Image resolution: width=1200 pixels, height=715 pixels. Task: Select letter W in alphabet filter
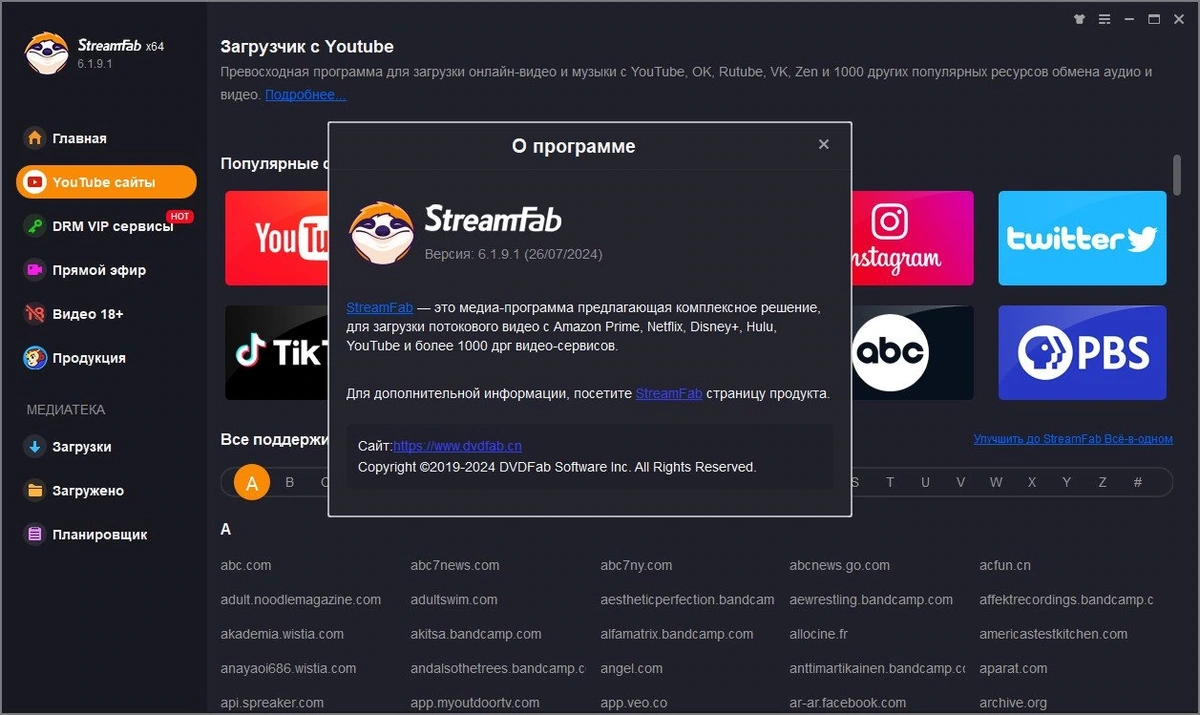pyautogui.click(x=996, y=483)
